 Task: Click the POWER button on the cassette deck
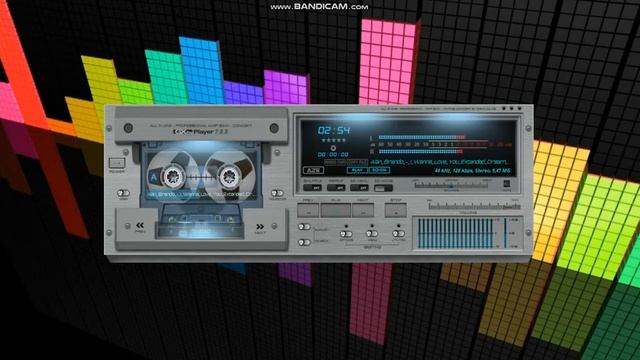click(x=117, y=163)
